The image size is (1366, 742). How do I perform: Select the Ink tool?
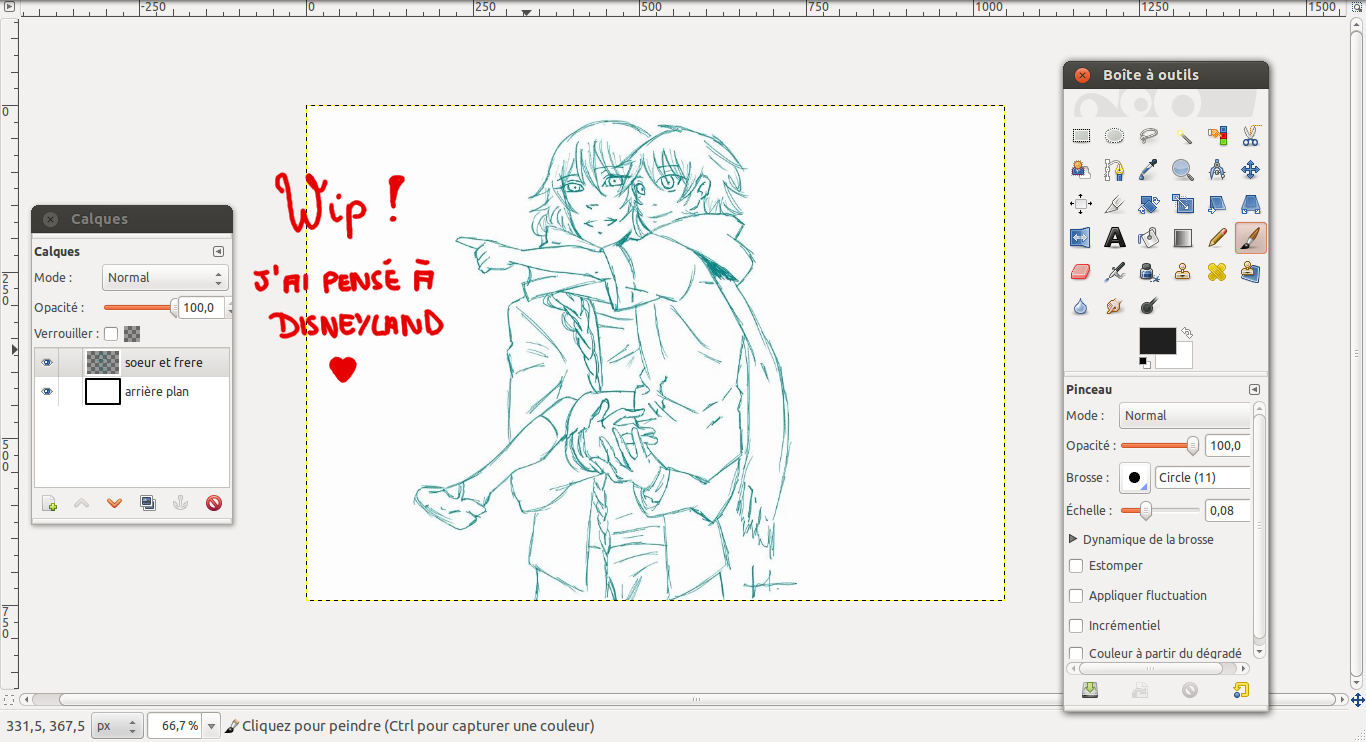pyautogui.click(x=1149, y=272)
